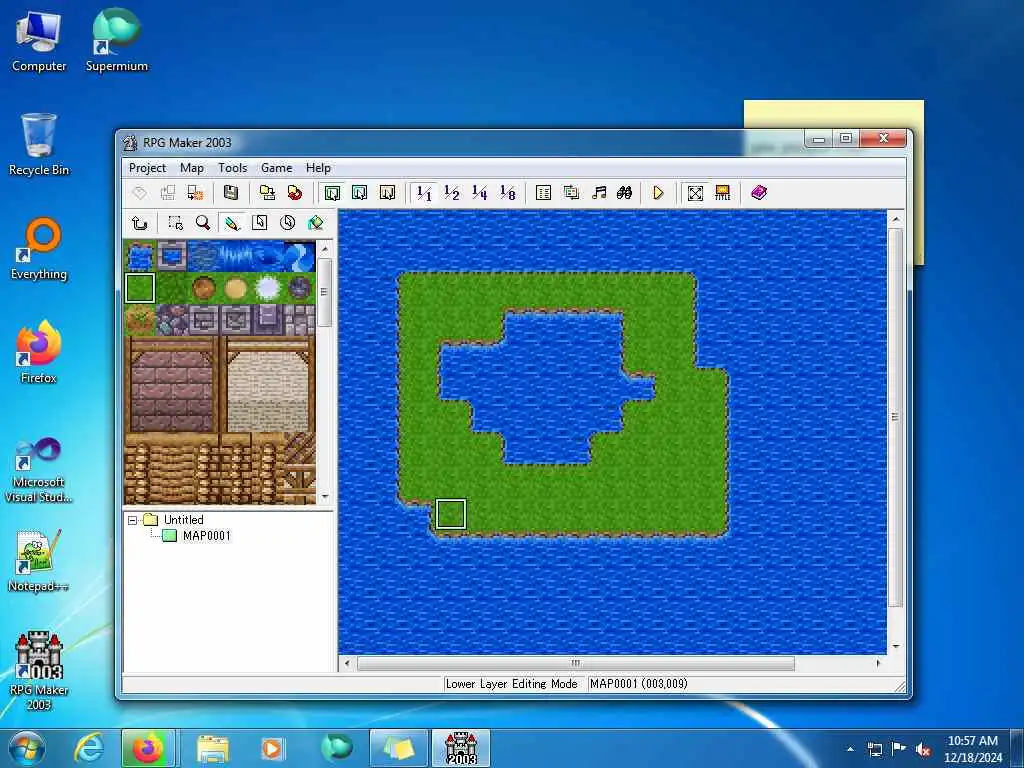
Task: Click map view's scroll-right arrow
Action: coord(878,664)
